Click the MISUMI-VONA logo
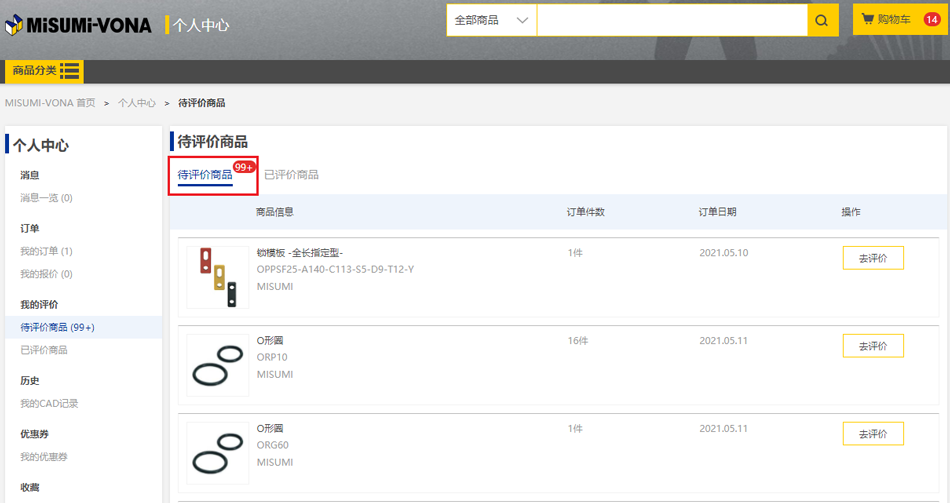The image size is (950, 503). pos(79,24)
